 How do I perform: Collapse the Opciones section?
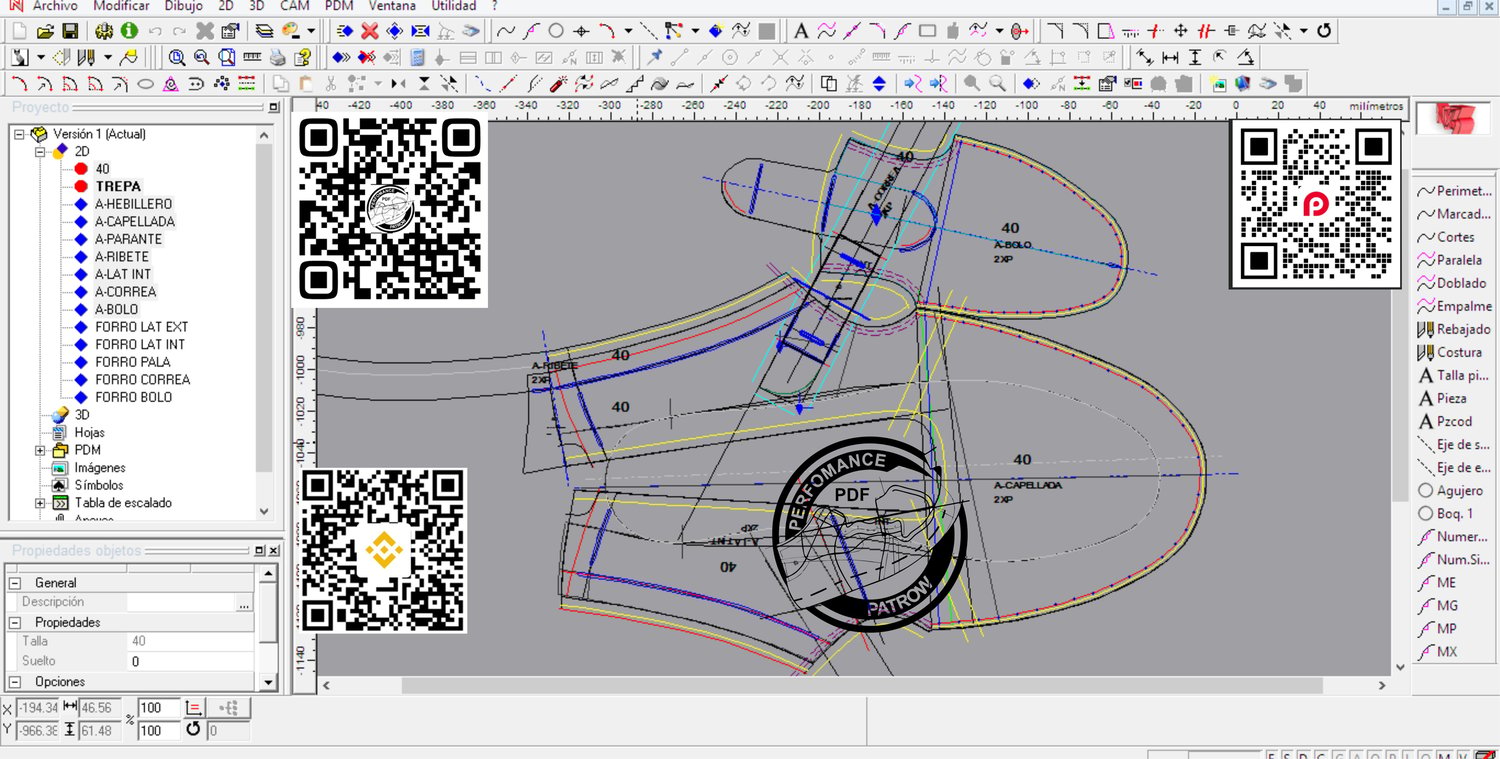(x=14, y=682)
